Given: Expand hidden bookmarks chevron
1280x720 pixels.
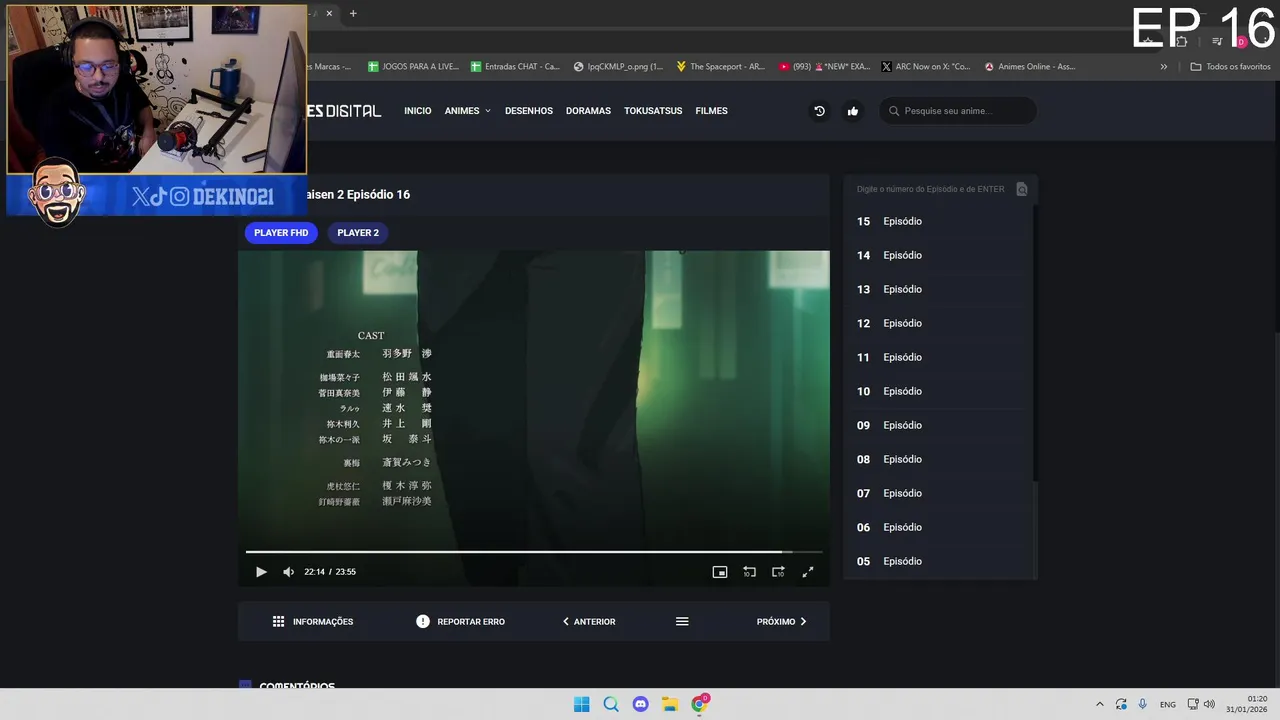Looking at the screenshot, I should pos(1164,67).
